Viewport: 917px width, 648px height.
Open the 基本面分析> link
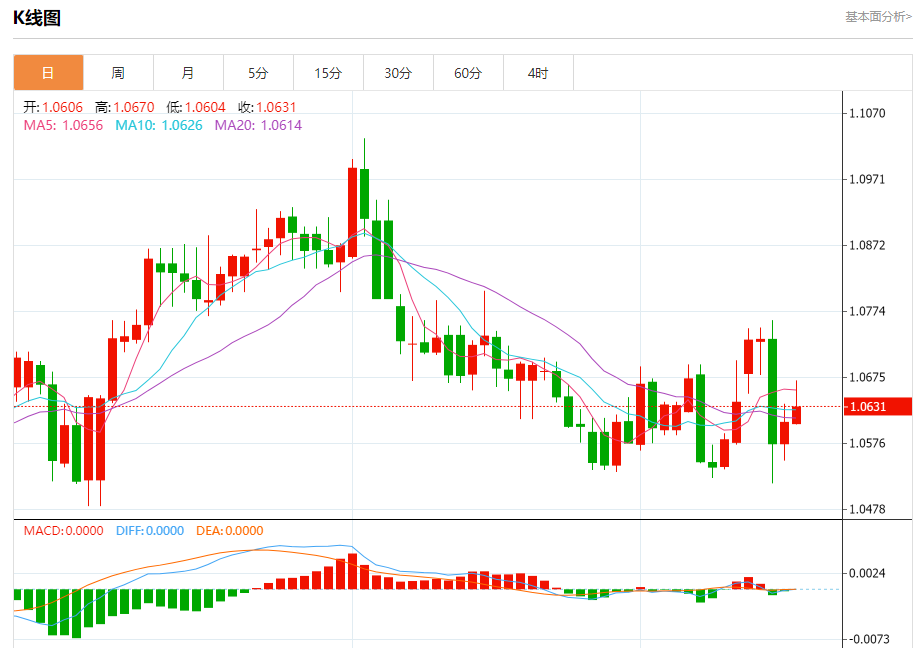tap(878, 17)
